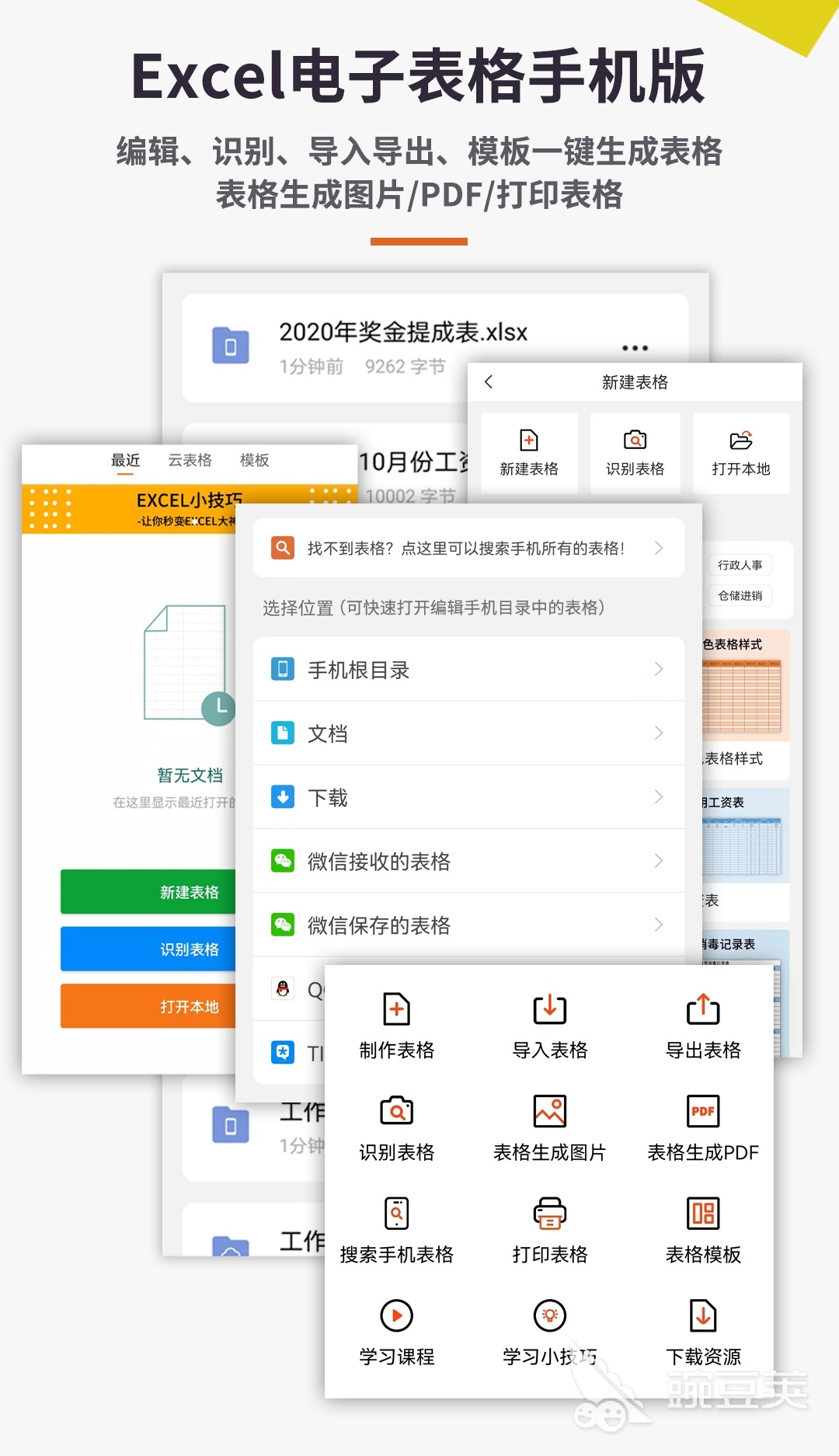Expand the 手机根目录 row chevron
Screen dimensions: 839x1456
(659, 669)
